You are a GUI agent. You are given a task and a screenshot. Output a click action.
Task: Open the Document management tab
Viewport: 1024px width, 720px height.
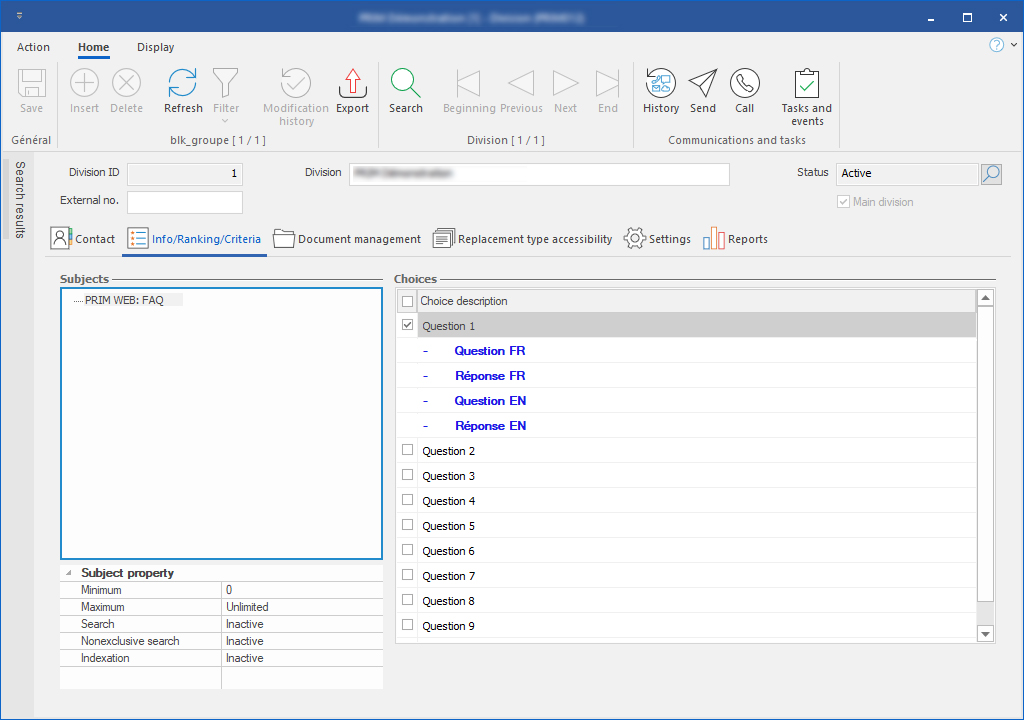point(347,239)
